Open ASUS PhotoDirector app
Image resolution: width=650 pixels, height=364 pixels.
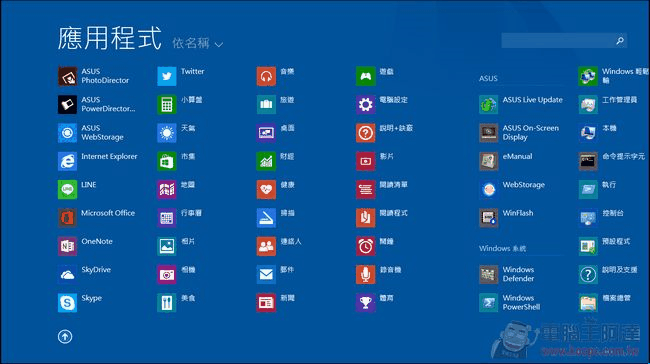coord(94,76)
